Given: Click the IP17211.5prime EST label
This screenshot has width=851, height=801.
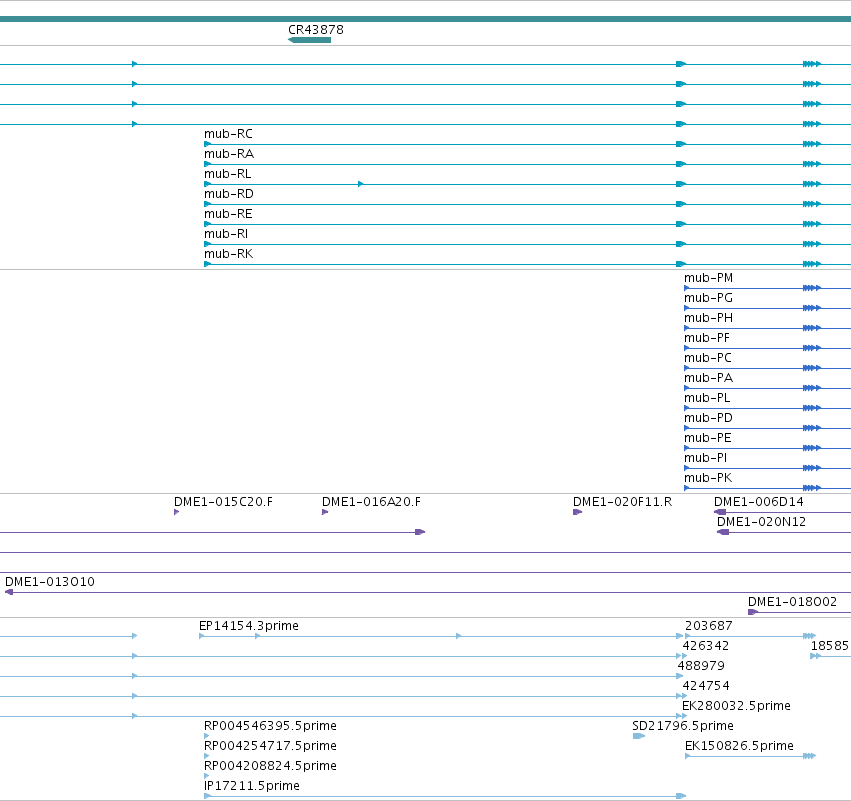Looking at the screenshot, I should coord(252,787).
